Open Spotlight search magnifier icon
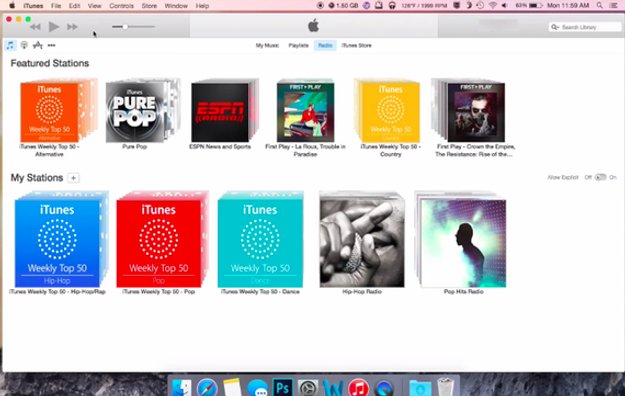This screenshot has width=625, height=396. coord(599,6)
